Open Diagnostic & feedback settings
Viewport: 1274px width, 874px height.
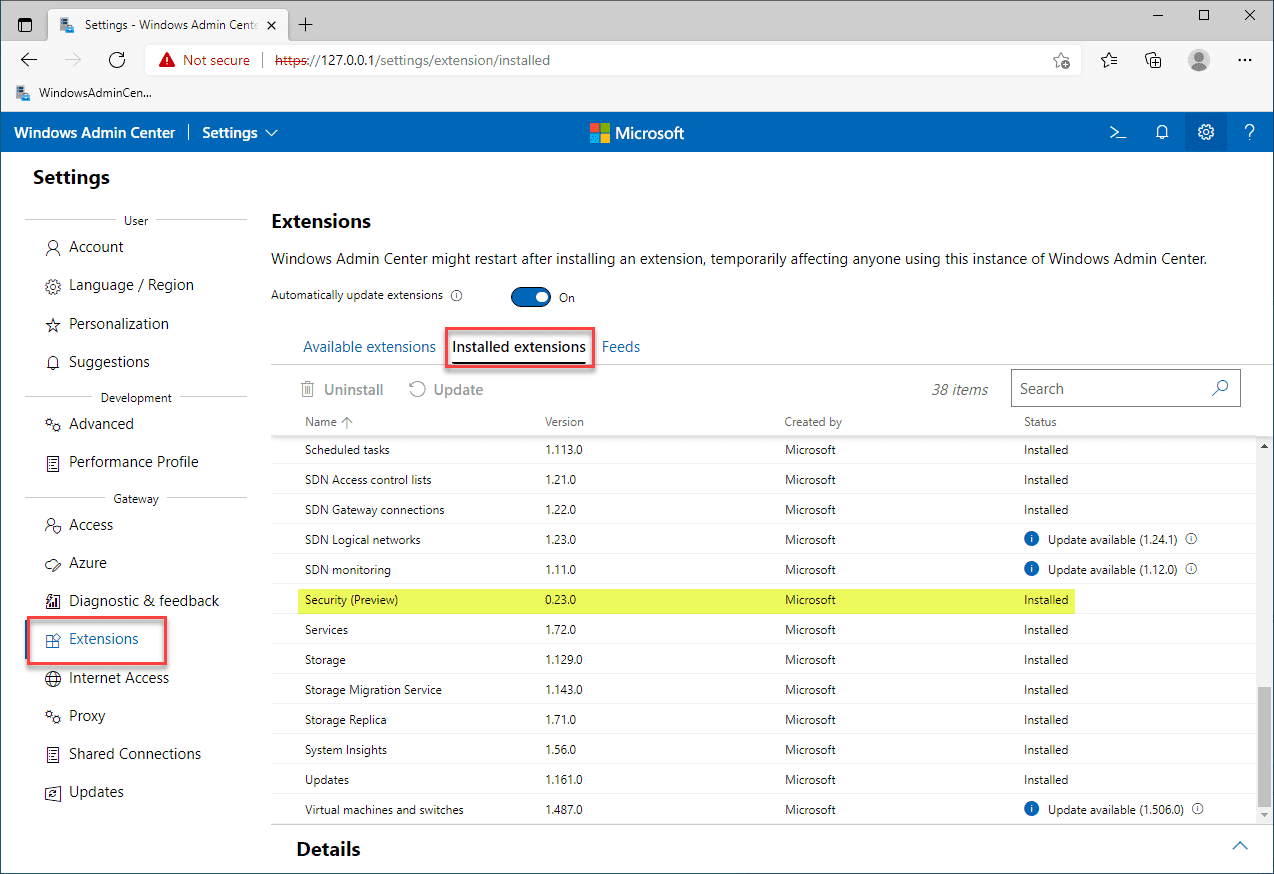click(x=143, y=601)
